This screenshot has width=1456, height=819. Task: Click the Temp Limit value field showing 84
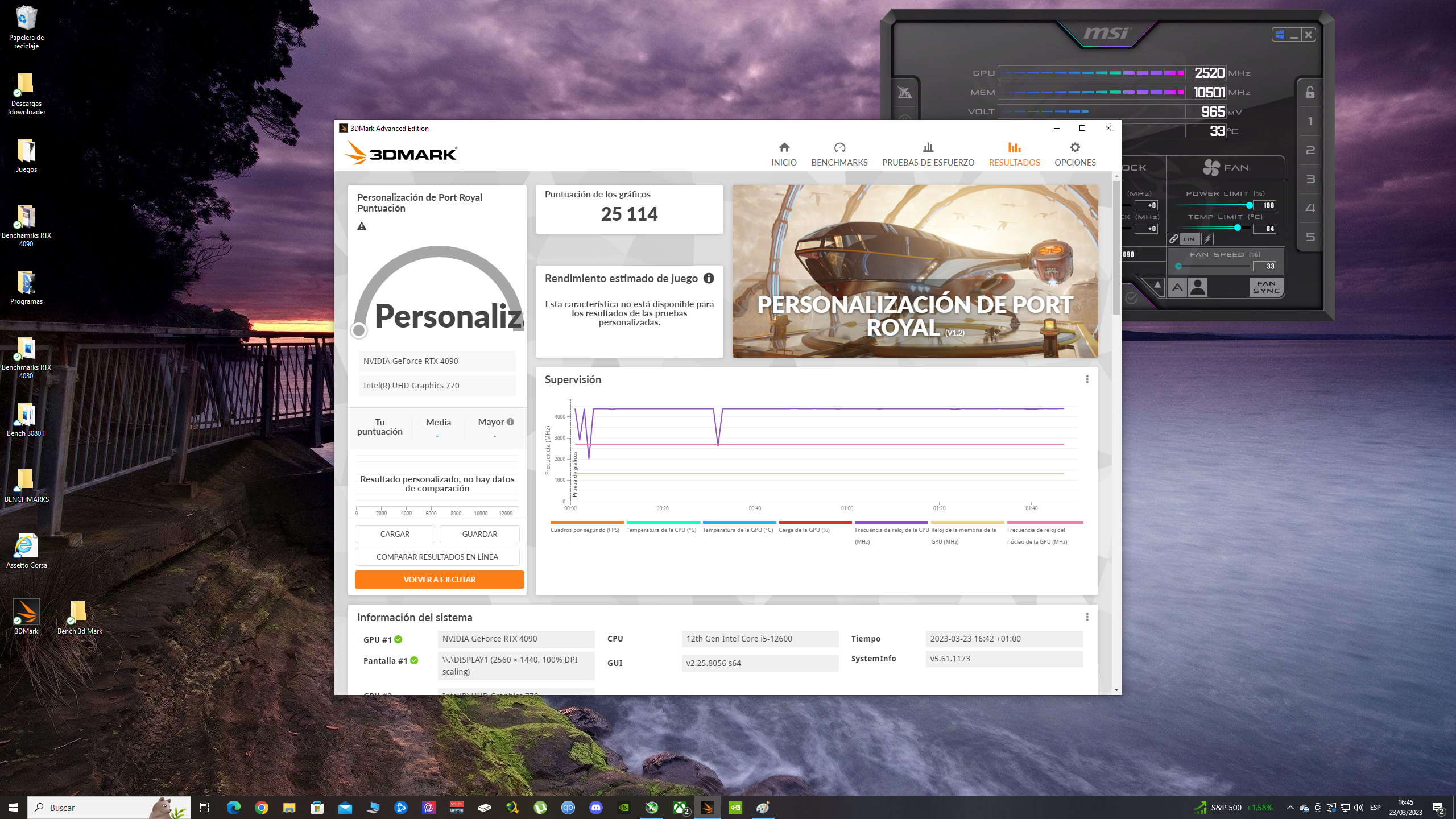coord(1265,229)
